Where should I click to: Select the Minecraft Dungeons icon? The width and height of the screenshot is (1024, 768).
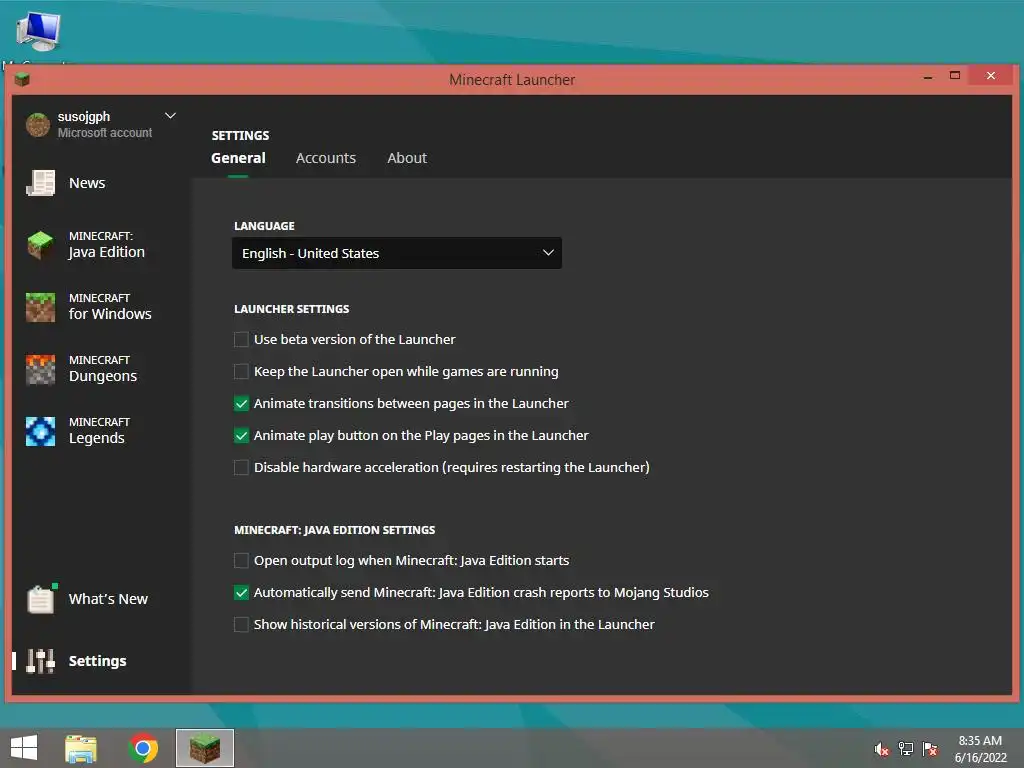click(x=40, y=369)
